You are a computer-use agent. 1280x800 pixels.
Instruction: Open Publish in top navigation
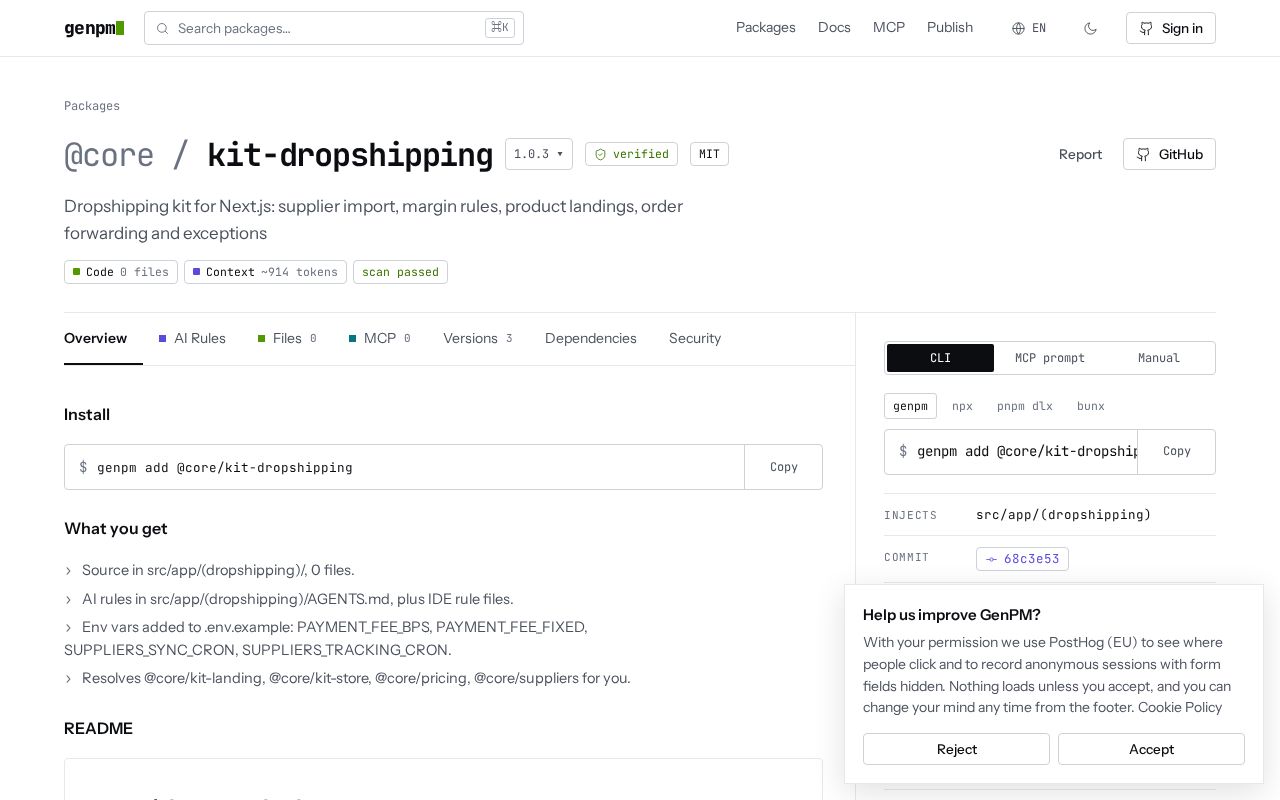pos(950,28)
